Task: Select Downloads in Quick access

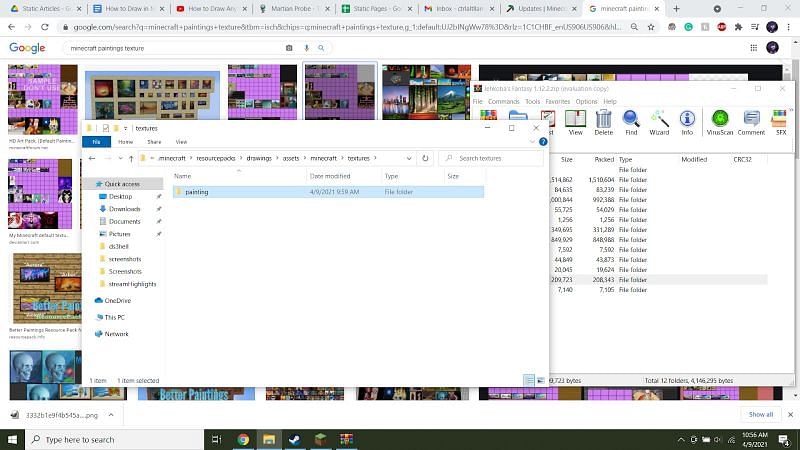Action: (125, 209)
